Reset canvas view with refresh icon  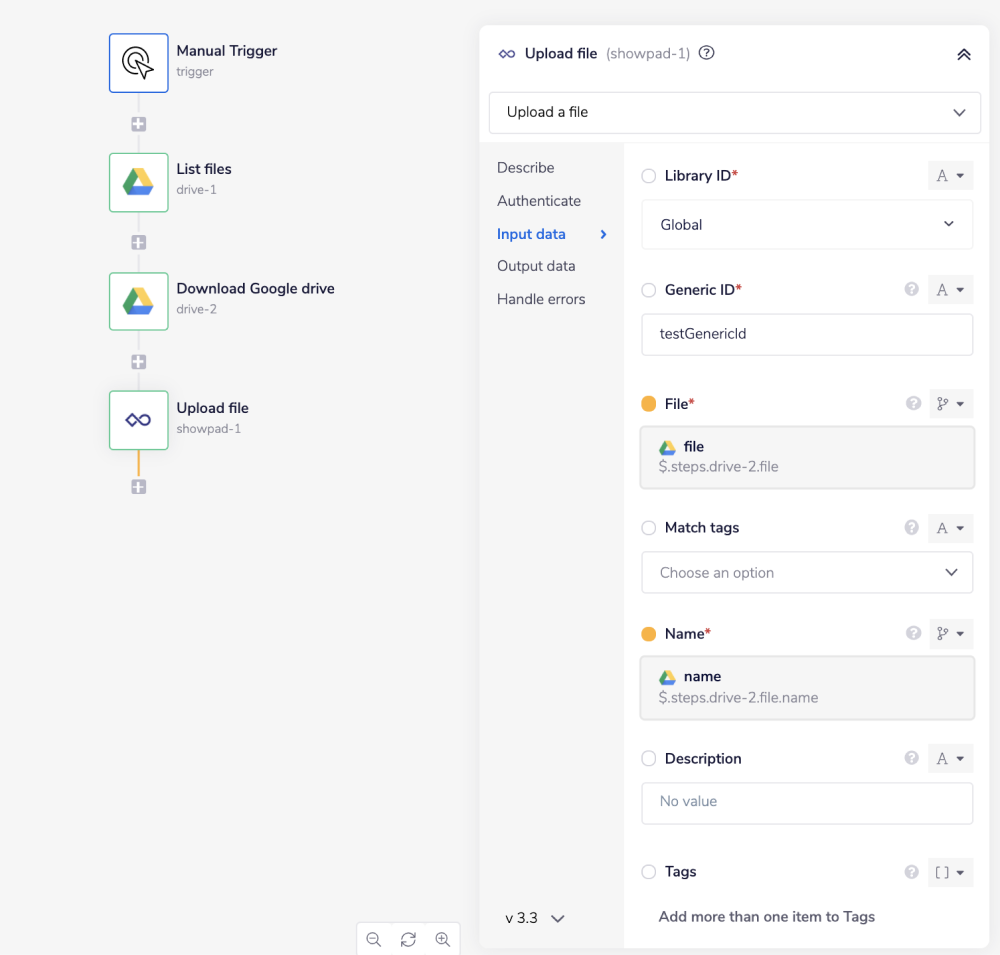[408, 939]
